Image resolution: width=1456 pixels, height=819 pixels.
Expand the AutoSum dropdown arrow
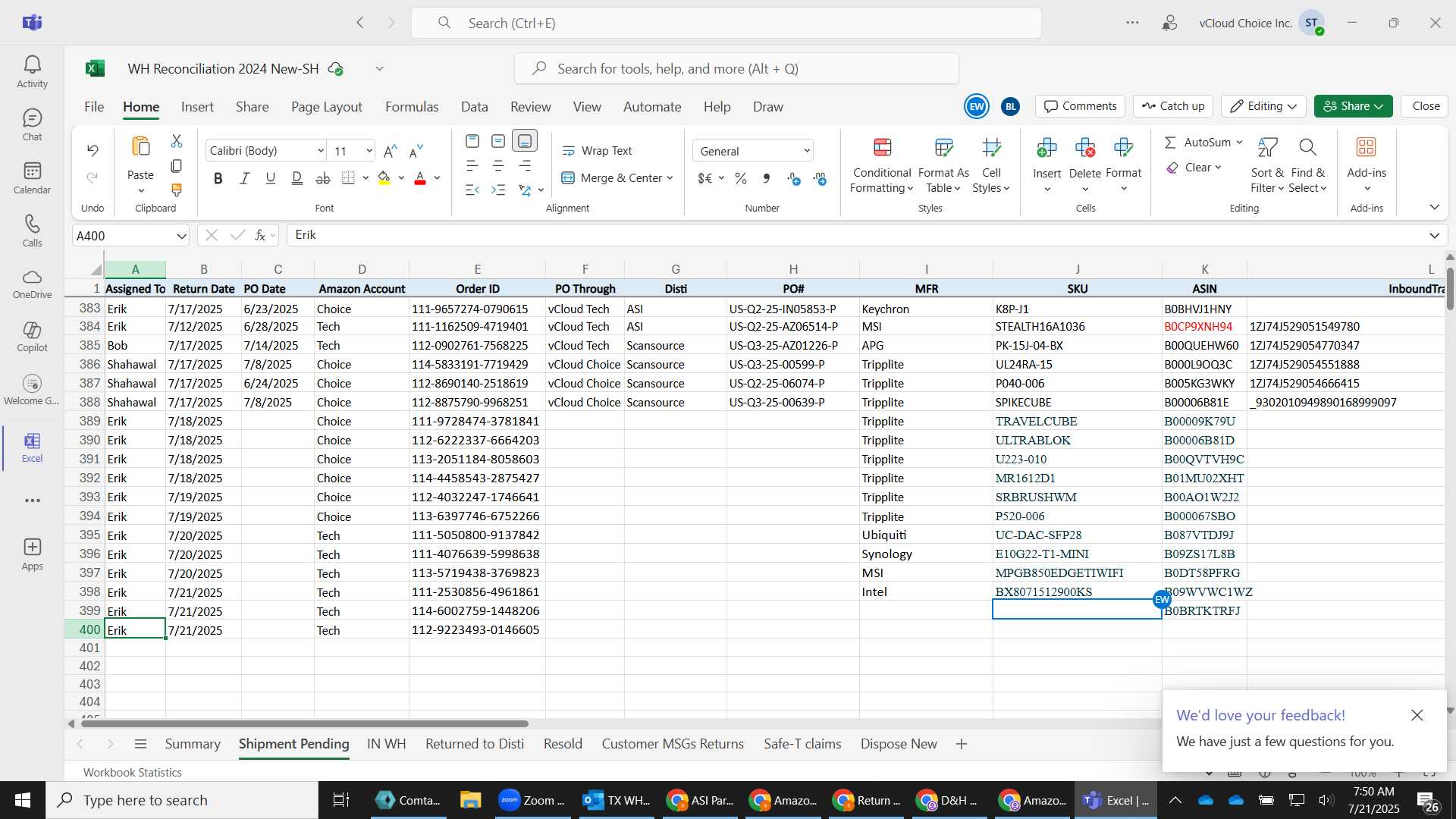point(1239,143)
